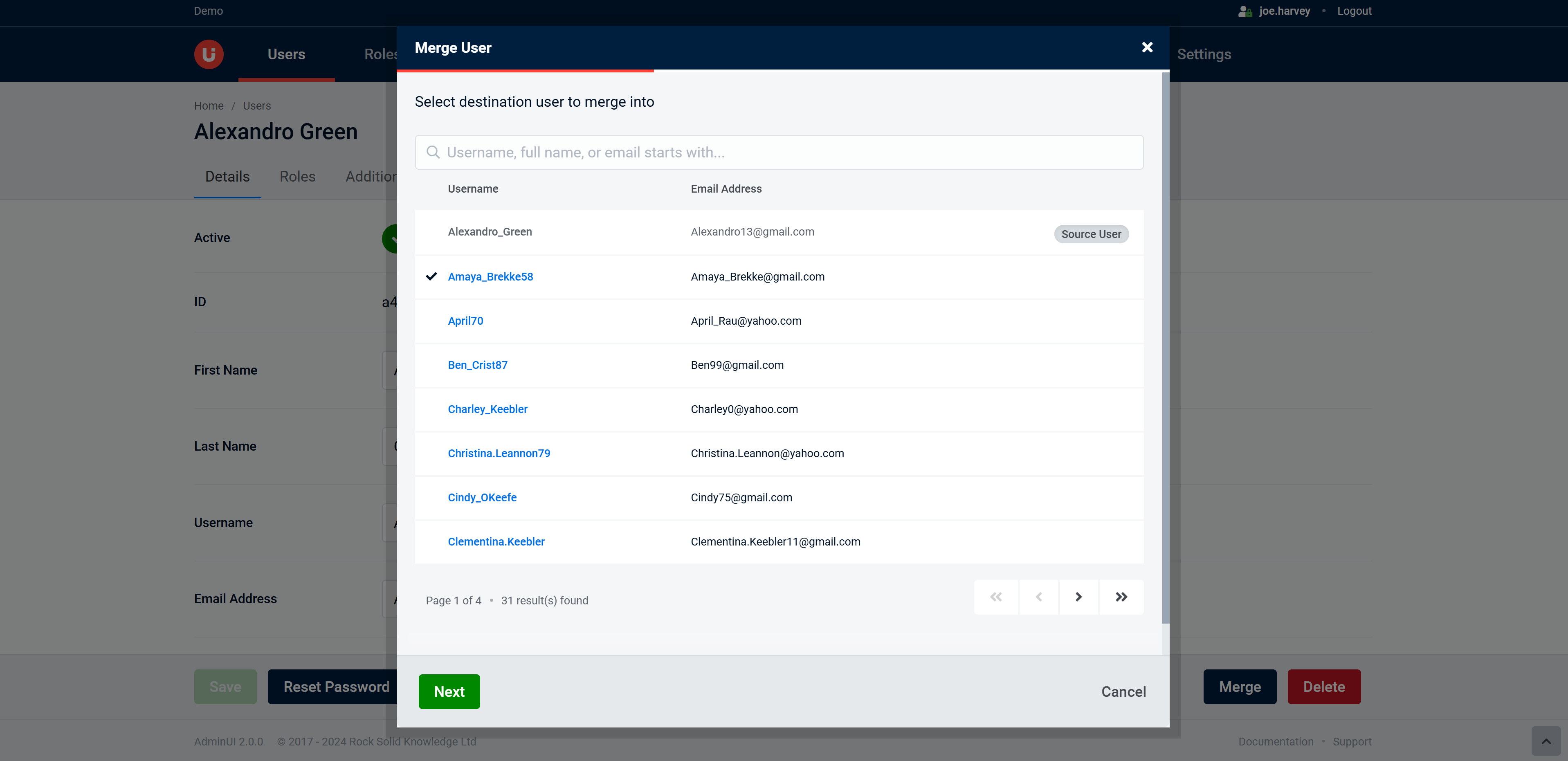This screenshot has width=1568, height=761.
Task: Click the last page navigation icon
Action: (1122, 597)
